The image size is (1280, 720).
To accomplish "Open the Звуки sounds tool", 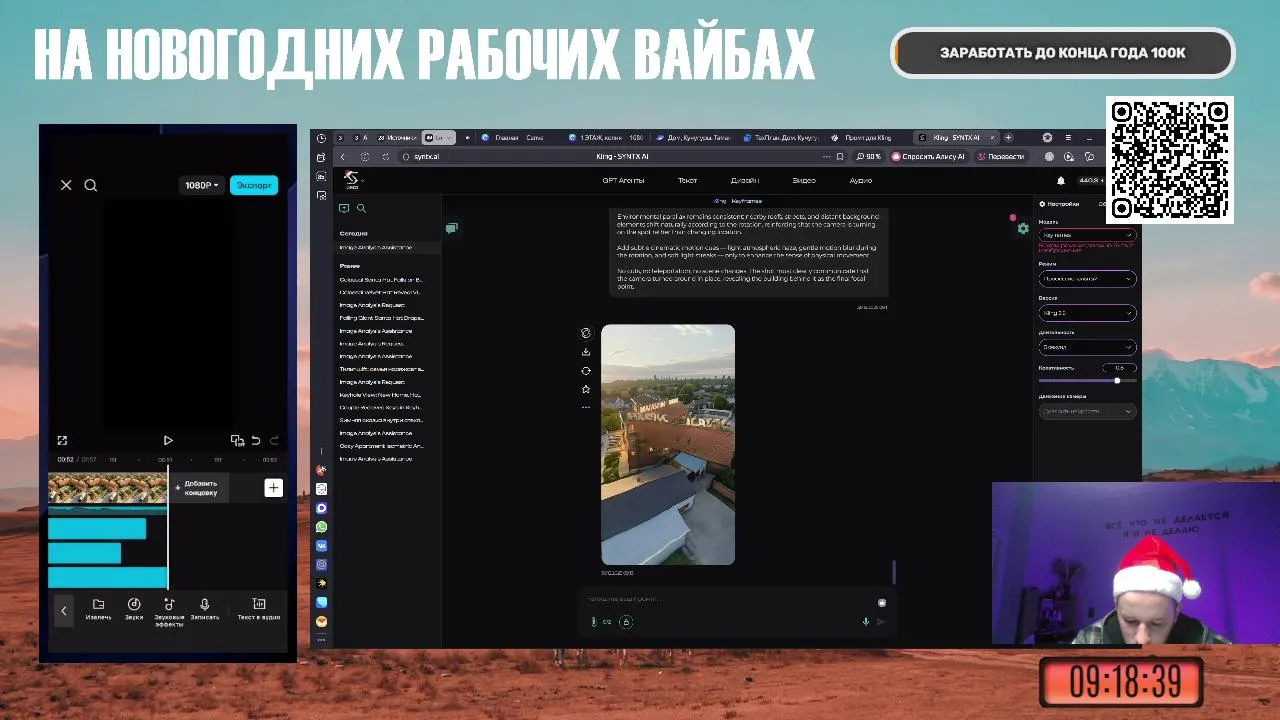I will coord(134,609).
